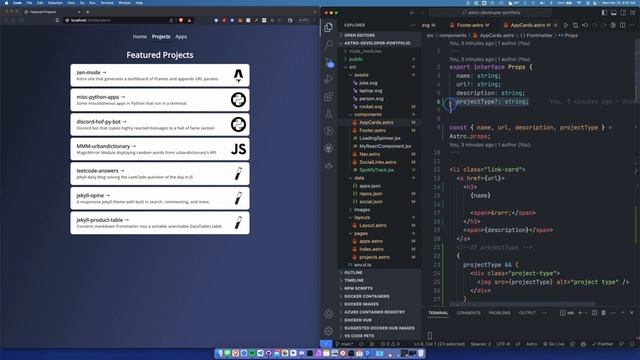The height and width of the screenshot is (360, 640).
Task: Open the Apple menu
Action: click(6, 3)
